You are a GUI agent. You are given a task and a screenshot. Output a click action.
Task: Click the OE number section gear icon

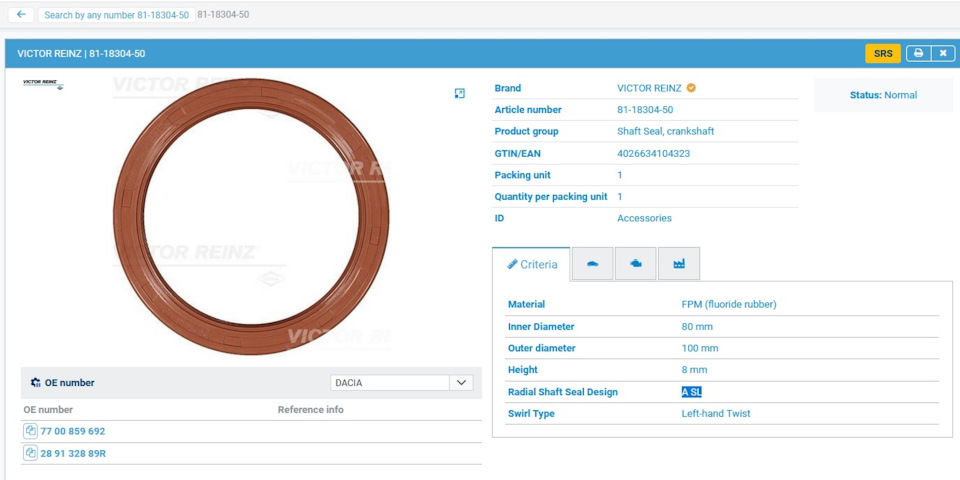click(36, 383)
